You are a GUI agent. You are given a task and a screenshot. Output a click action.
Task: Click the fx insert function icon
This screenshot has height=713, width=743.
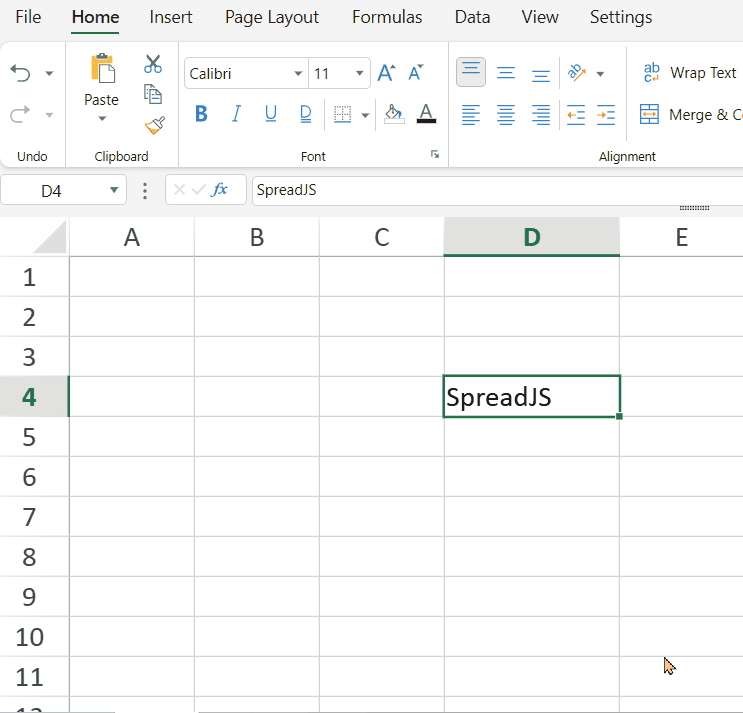click(219, 190)
